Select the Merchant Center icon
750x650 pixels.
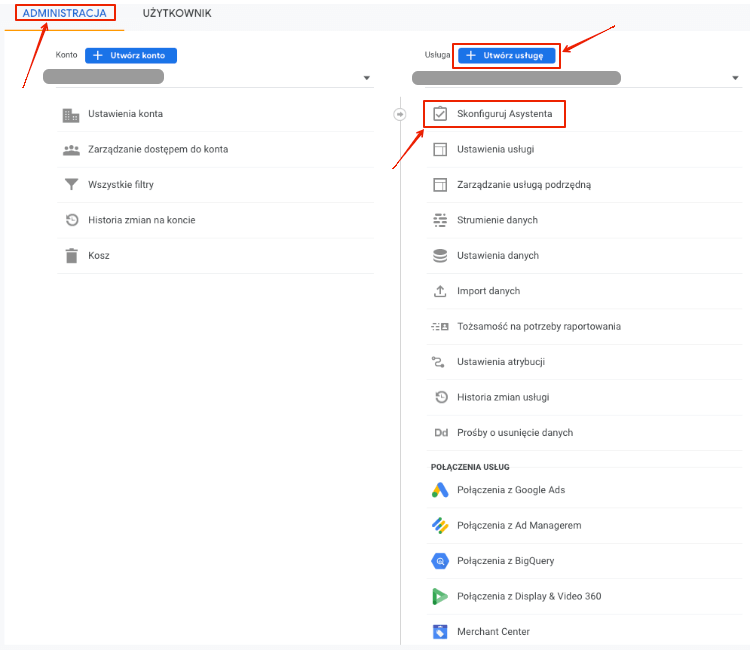(440, 631)
